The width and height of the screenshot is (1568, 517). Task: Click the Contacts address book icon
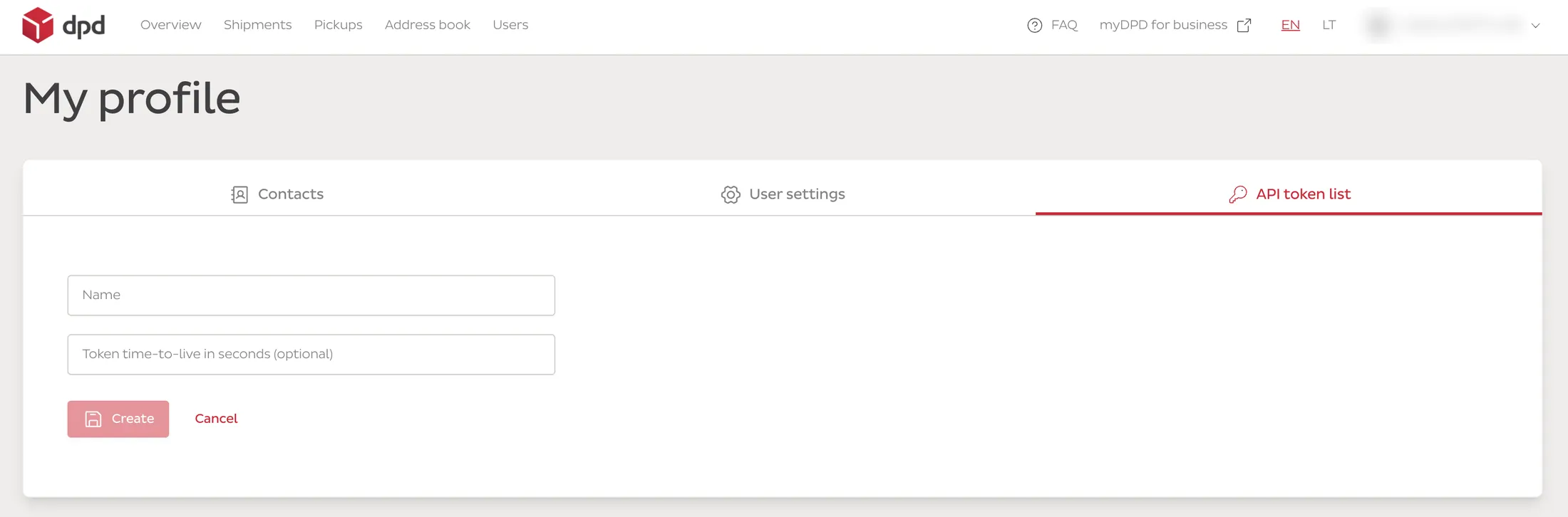pos(239,194)
